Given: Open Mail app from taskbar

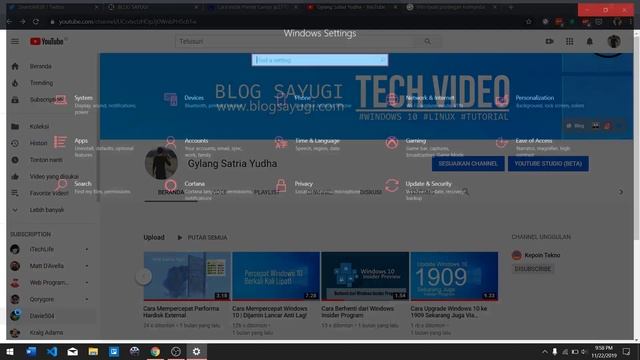Looking at the screenshot, I should (73, 351).
